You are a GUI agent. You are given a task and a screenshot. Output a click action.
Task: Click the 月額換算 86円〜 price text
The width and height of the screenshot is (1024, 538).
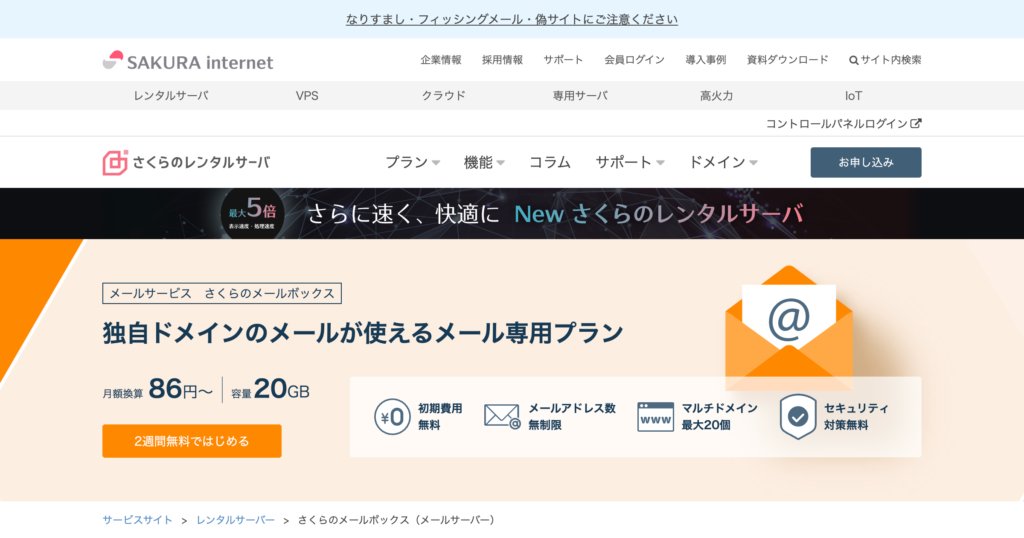coord(157,389)
